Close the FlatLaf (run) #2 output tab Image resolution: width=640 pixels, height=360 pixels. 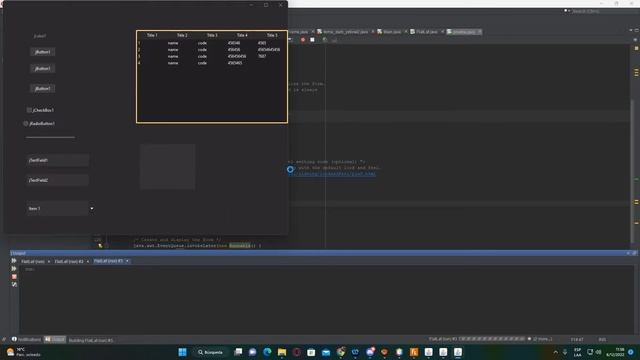click(87, 261)
